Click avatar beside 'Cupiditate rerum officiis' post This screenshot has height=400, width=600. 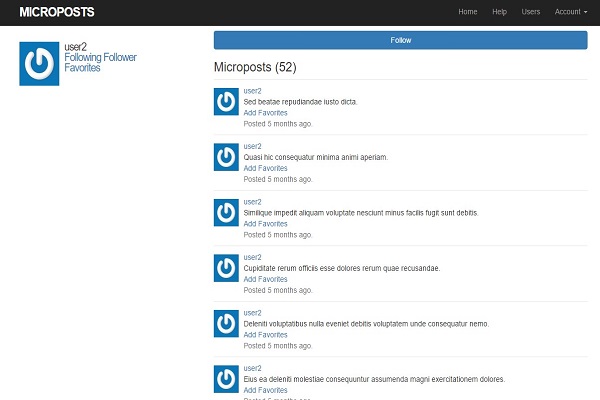pos(227,268)
